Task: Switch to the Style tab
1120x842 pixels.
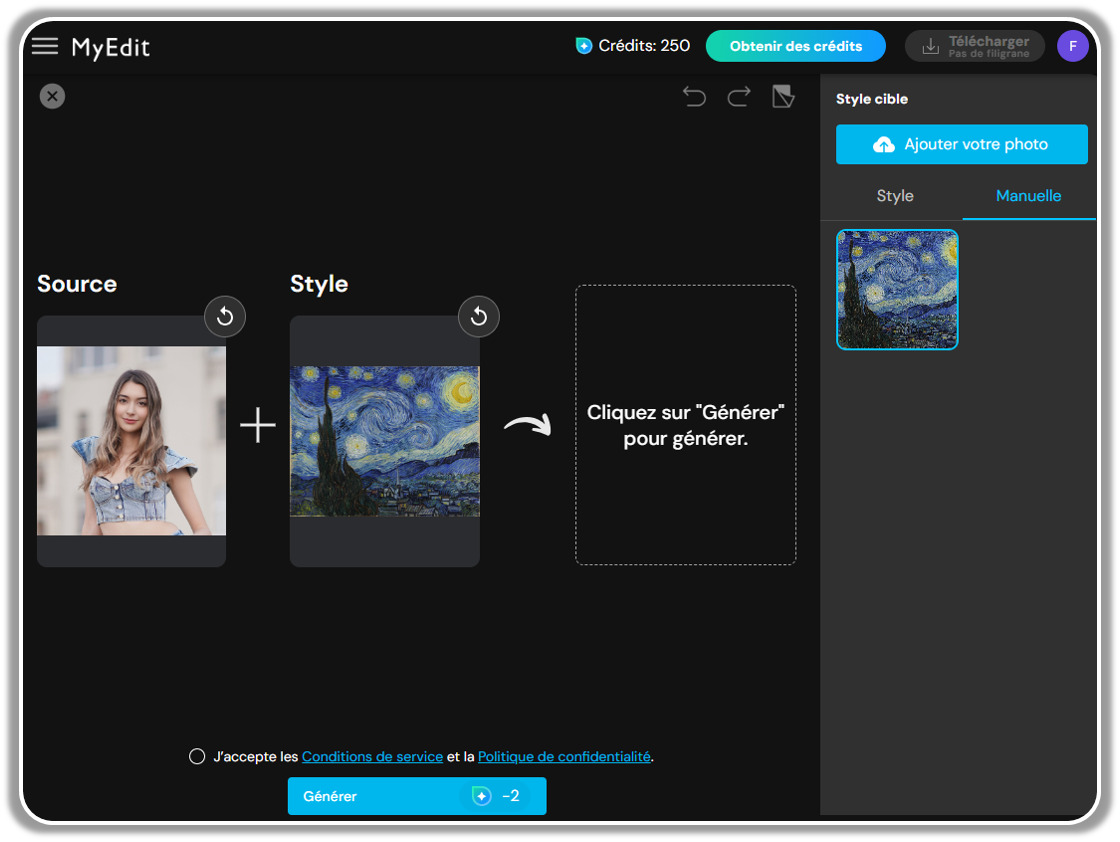Action: [x=894, y=196]
